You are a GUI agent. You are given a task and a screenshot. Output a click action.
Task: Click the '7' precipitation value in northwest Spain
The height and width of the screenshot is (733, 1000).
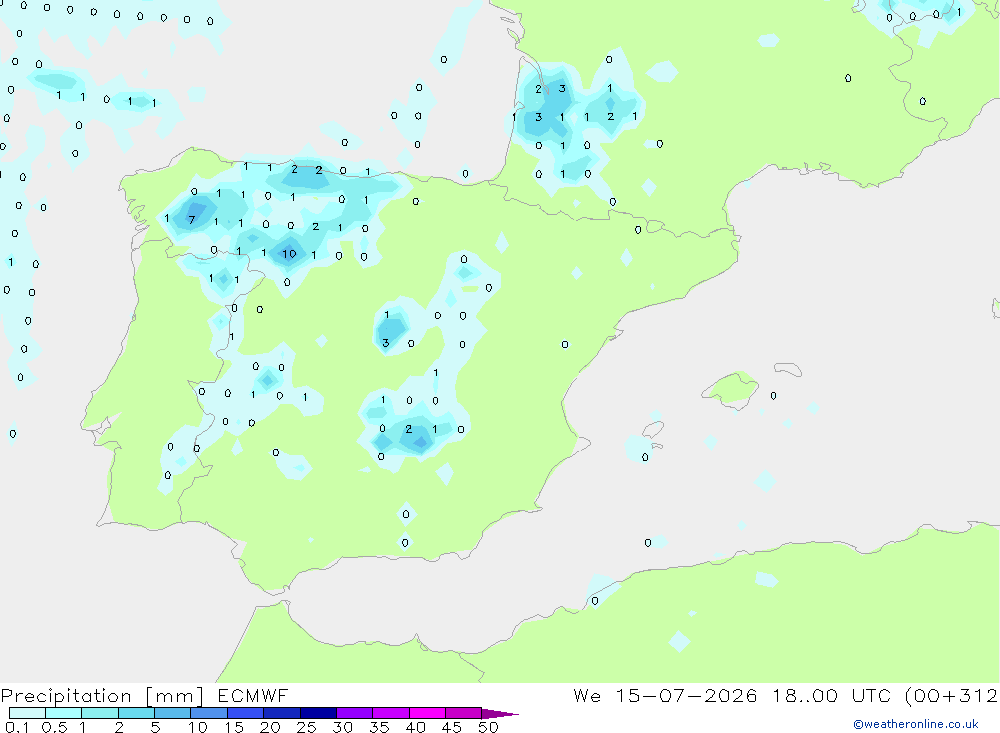(x=191, y=220)
